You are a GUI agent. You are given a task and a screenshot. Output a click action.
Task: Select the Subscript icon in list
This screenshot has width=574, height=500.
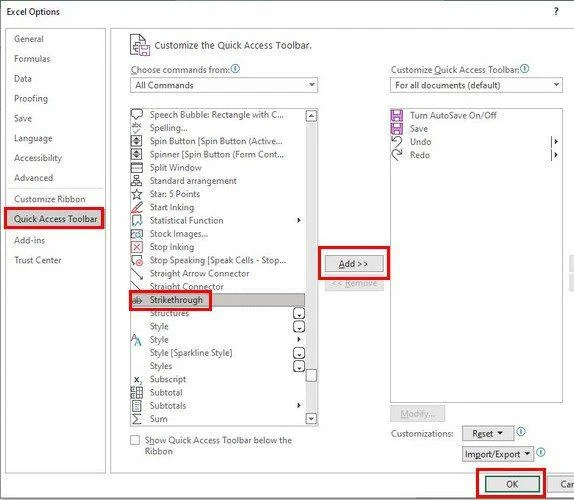click(137, 379)
